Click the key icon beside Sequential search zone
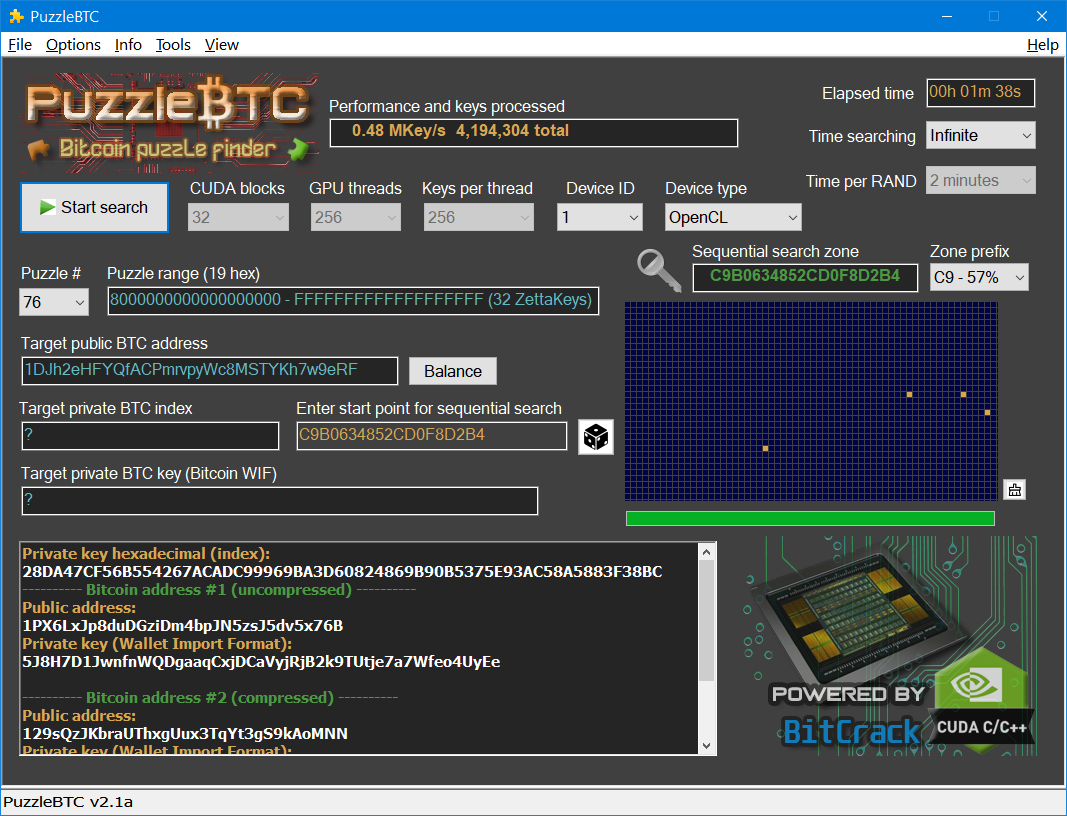Viewport: 1067px width, 816px height. pos(659,271)
